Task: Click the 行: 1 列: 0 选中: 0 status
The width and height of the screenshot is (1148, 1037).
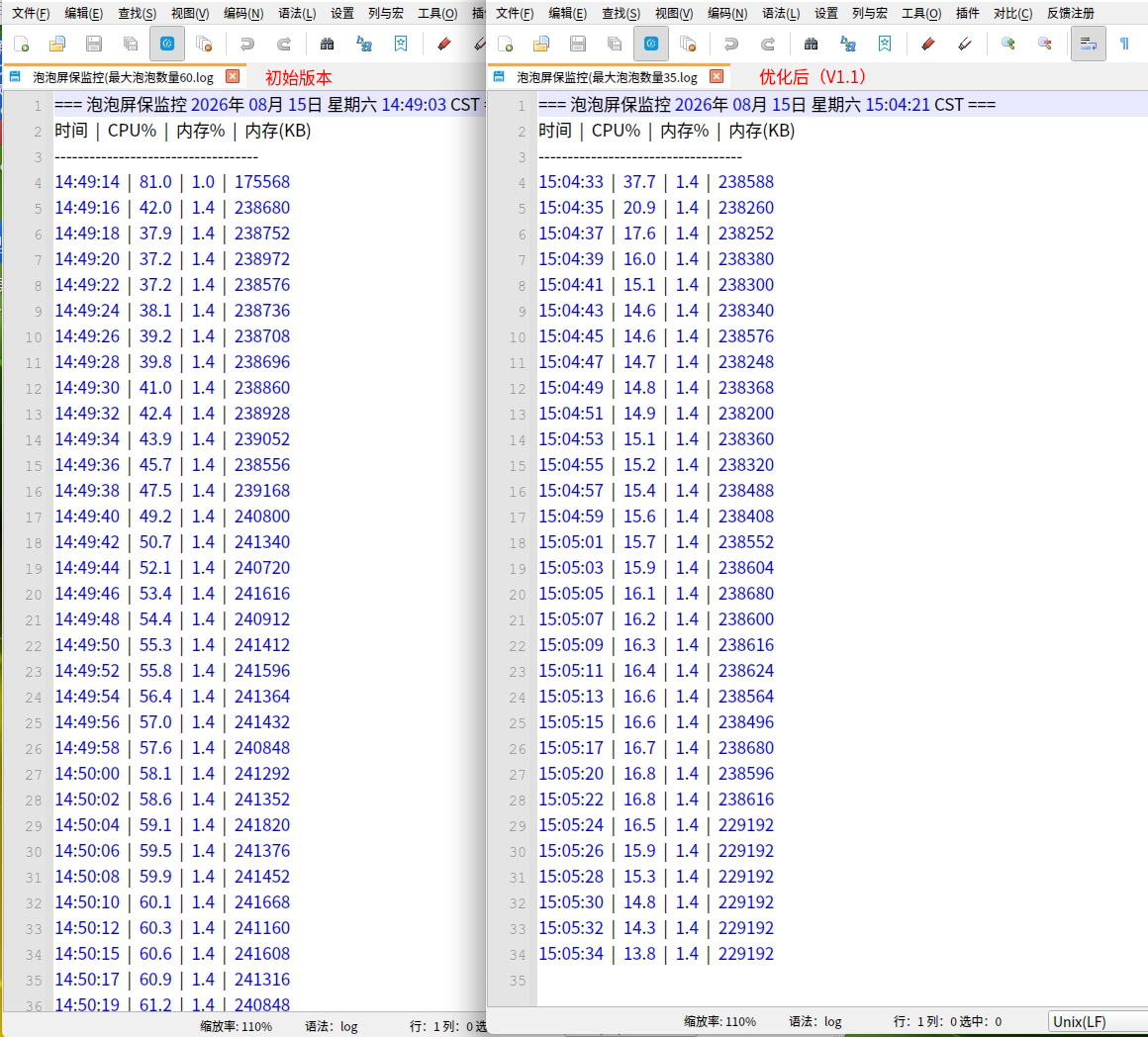Action: [947, 1021]
